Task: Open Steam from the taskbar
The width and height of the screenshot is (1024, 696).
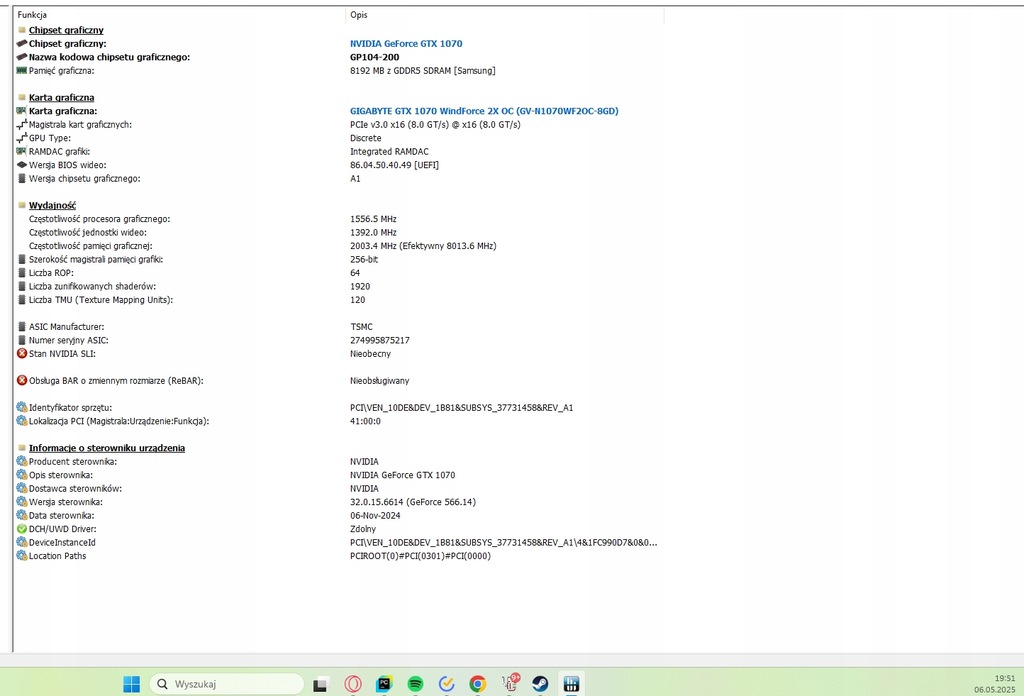Action: click(540, 684)
